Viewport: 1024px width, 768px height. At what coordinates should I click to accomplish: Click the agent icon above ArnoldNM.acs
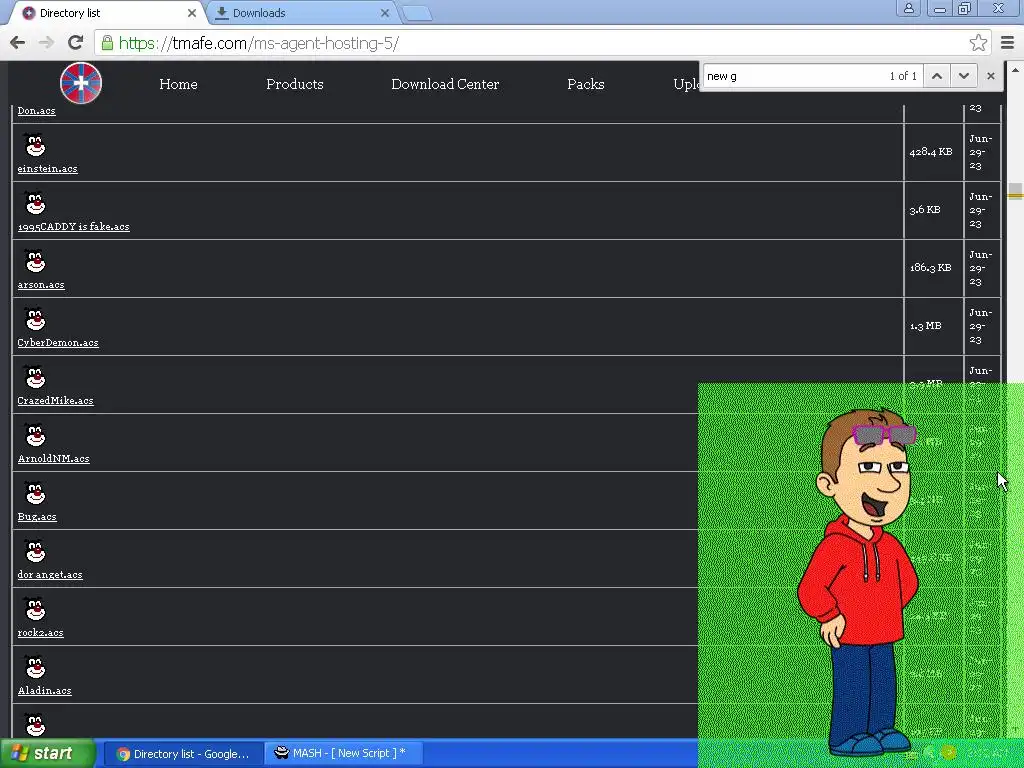tap(35, 435)
